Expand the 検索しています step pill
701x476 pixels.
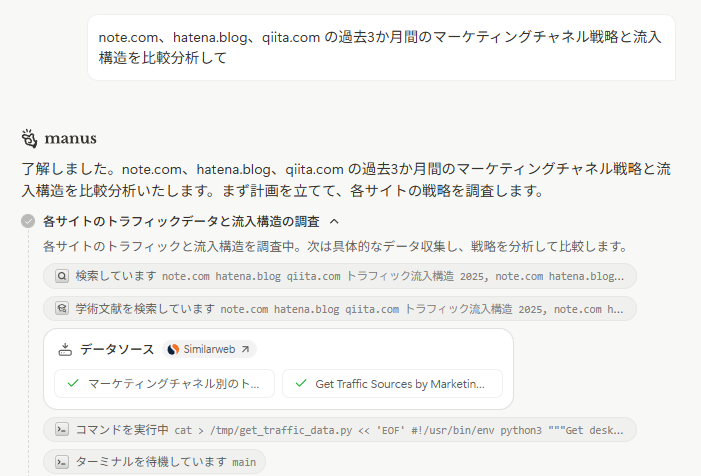pos(340,276)
